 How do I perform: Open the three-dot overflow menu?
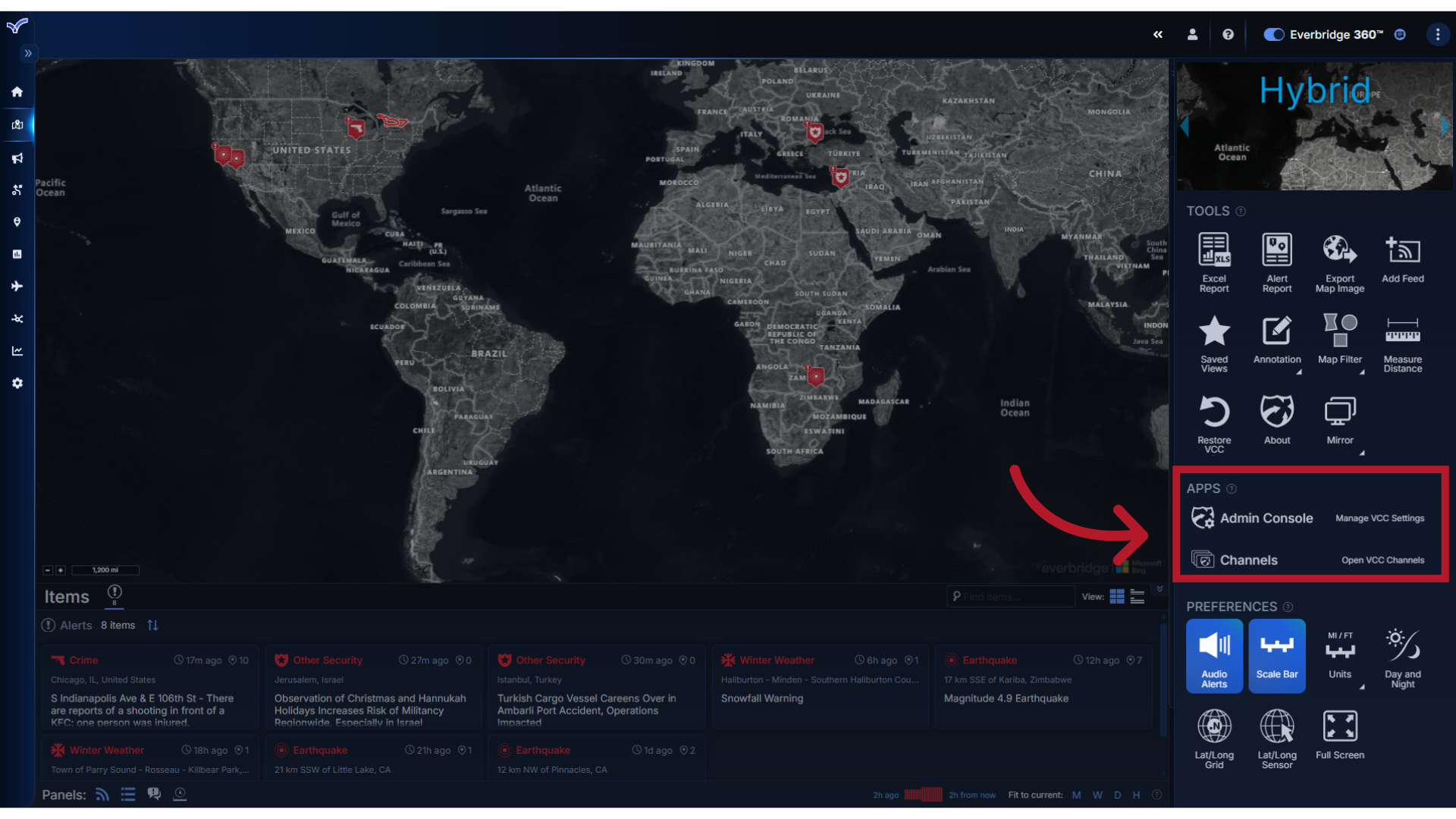1438,34
